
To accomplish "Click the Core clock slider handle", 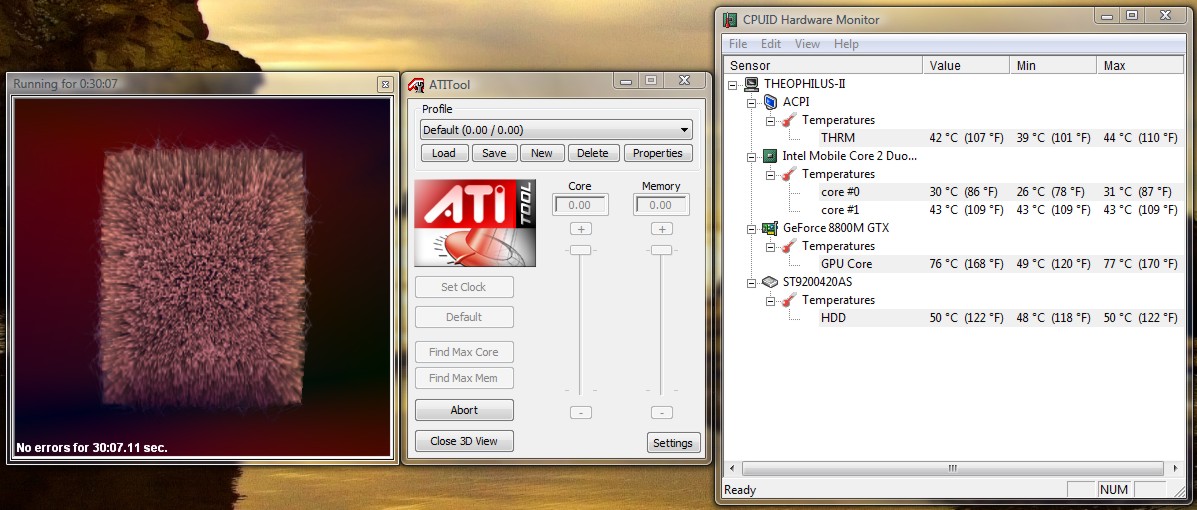I will pos(580,250).
